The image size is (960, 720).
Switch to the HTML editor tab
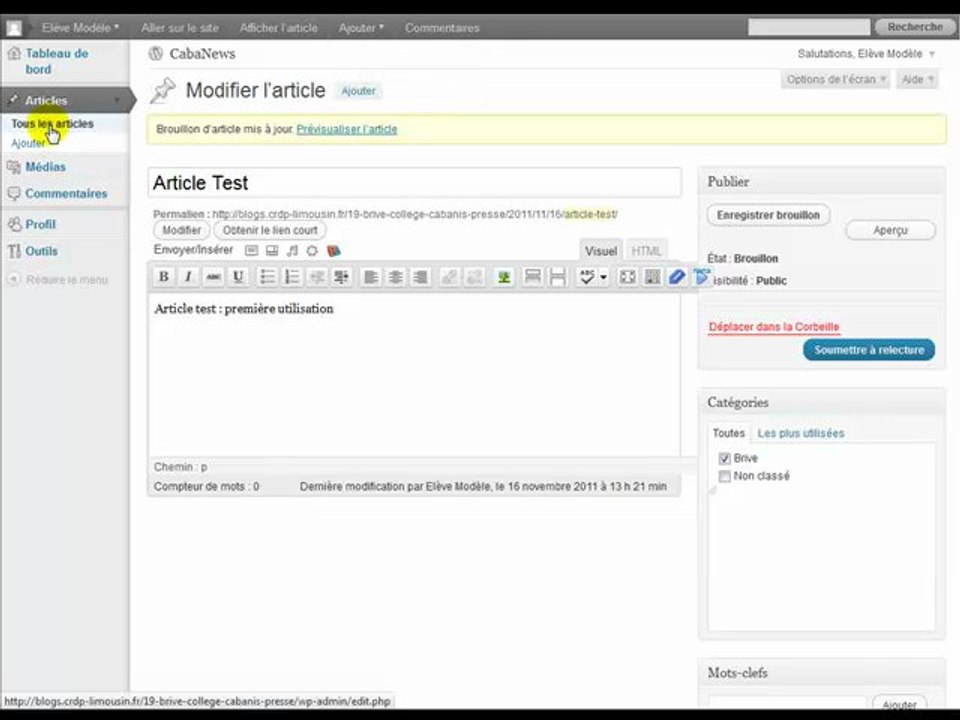[646, 251]
